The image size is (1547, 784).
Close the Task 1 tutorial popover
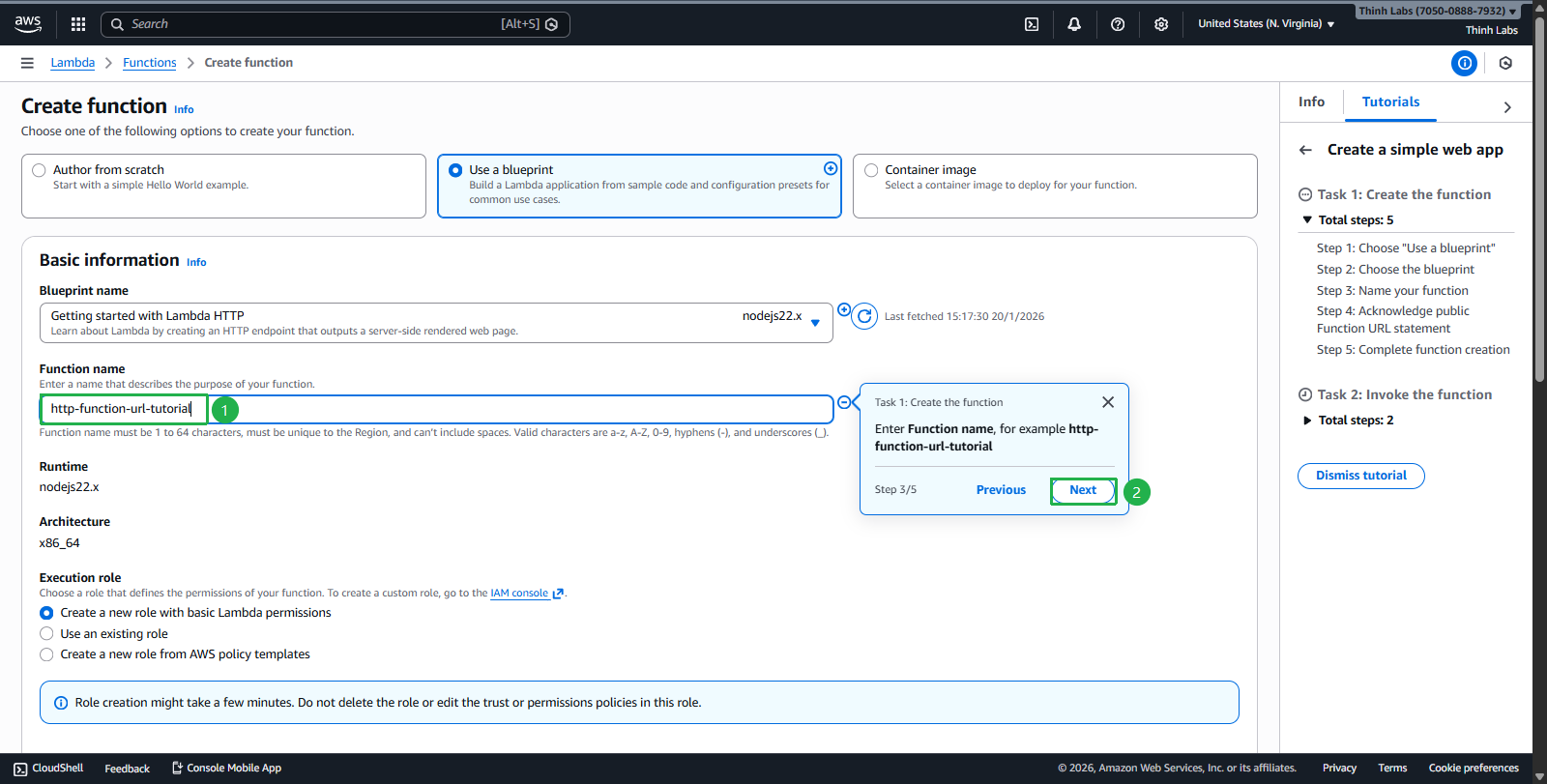1108,402
